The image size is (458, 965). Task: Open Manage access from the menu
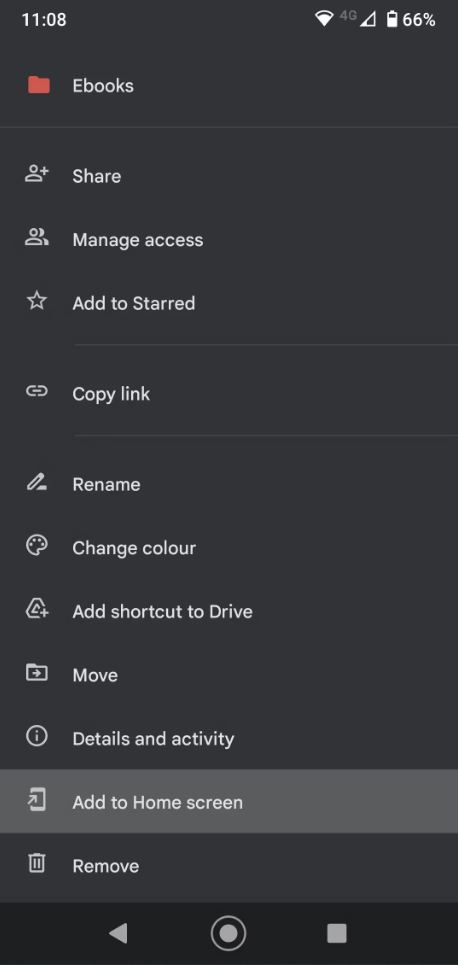coord(229,239)
